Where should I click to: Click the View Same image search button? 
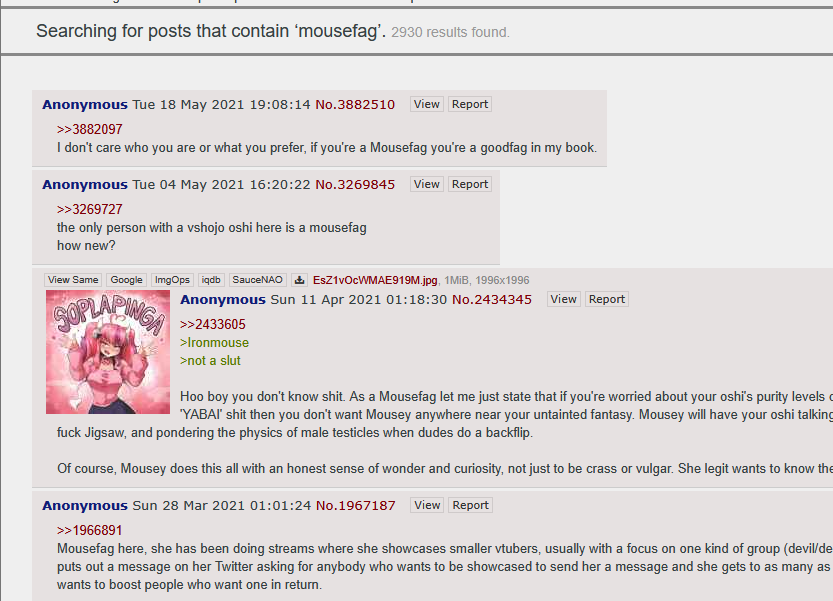(x=73, y=280)
